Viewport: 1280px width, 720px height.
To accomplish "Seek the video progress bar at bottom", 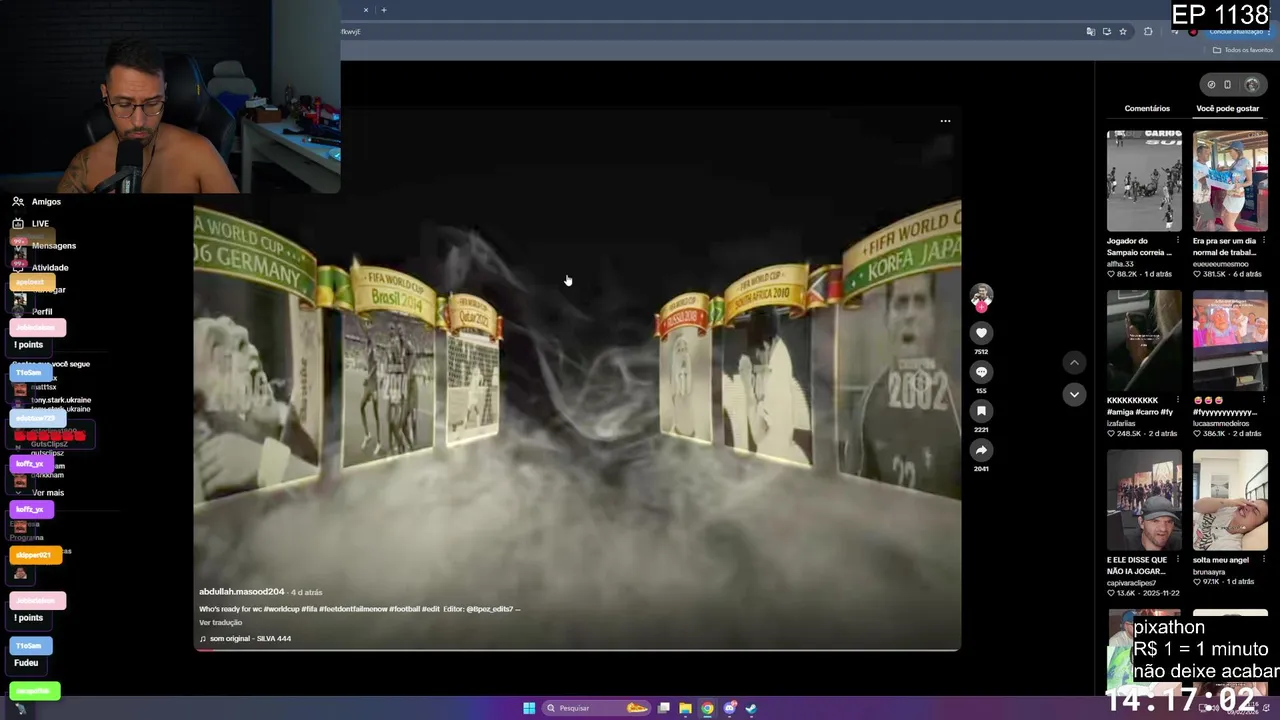I will tap(577, 650).
